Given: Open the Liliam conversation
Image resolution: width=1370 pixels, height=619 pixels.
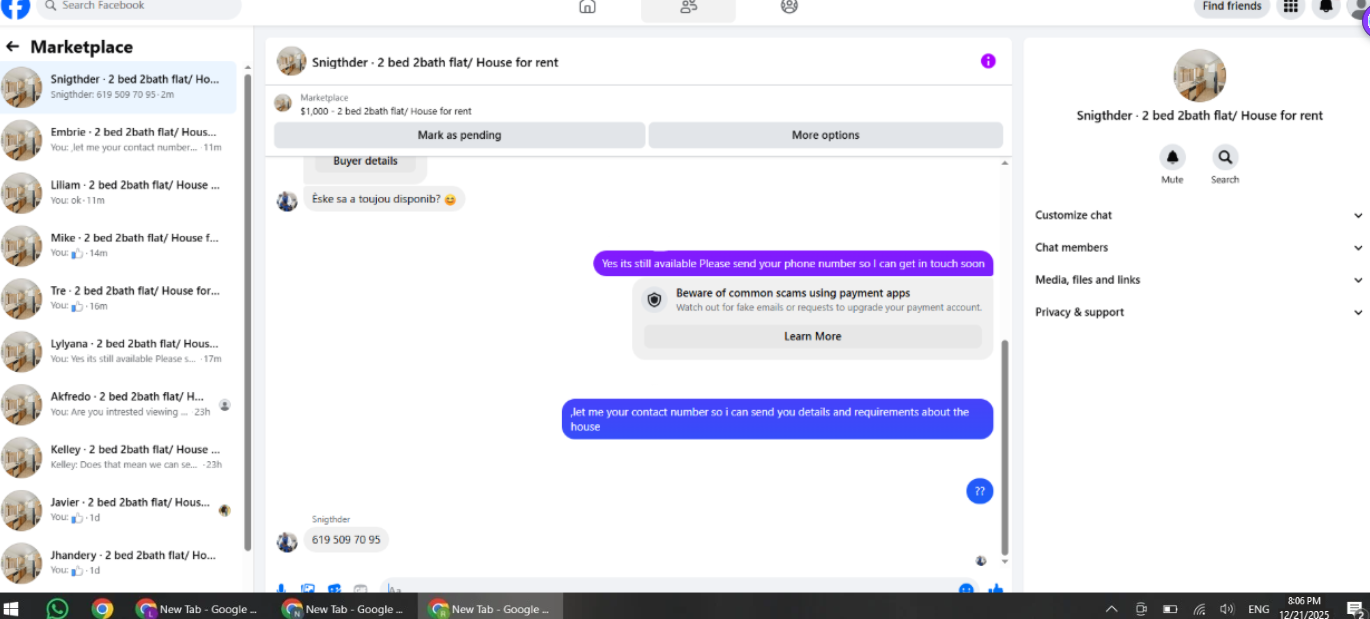Looking at the screenshot, I should (x=119, y=192).
